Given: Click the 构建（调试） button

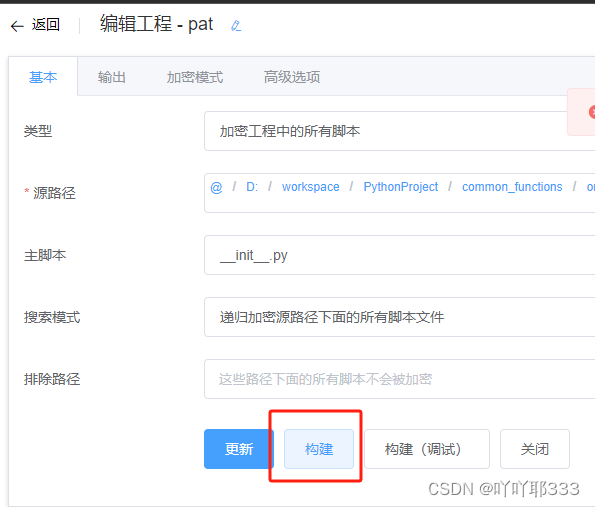Looking at the screenshot, I should click(x=427, y=449).
